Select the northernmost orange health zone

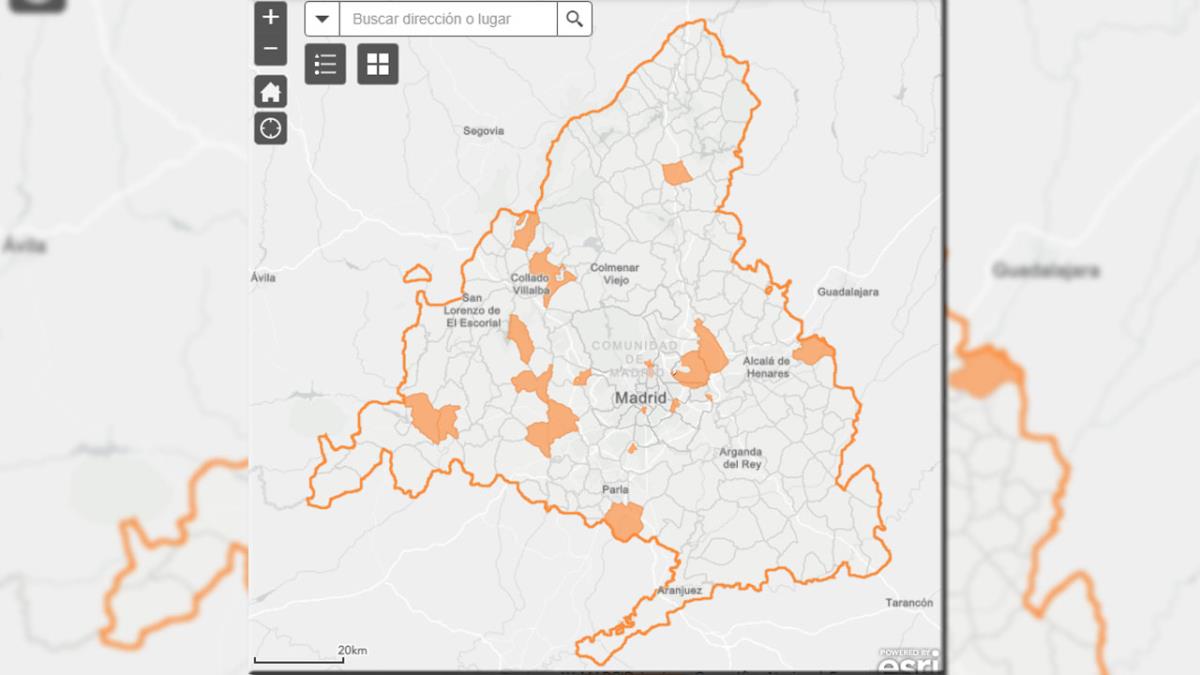pos(677,174)
